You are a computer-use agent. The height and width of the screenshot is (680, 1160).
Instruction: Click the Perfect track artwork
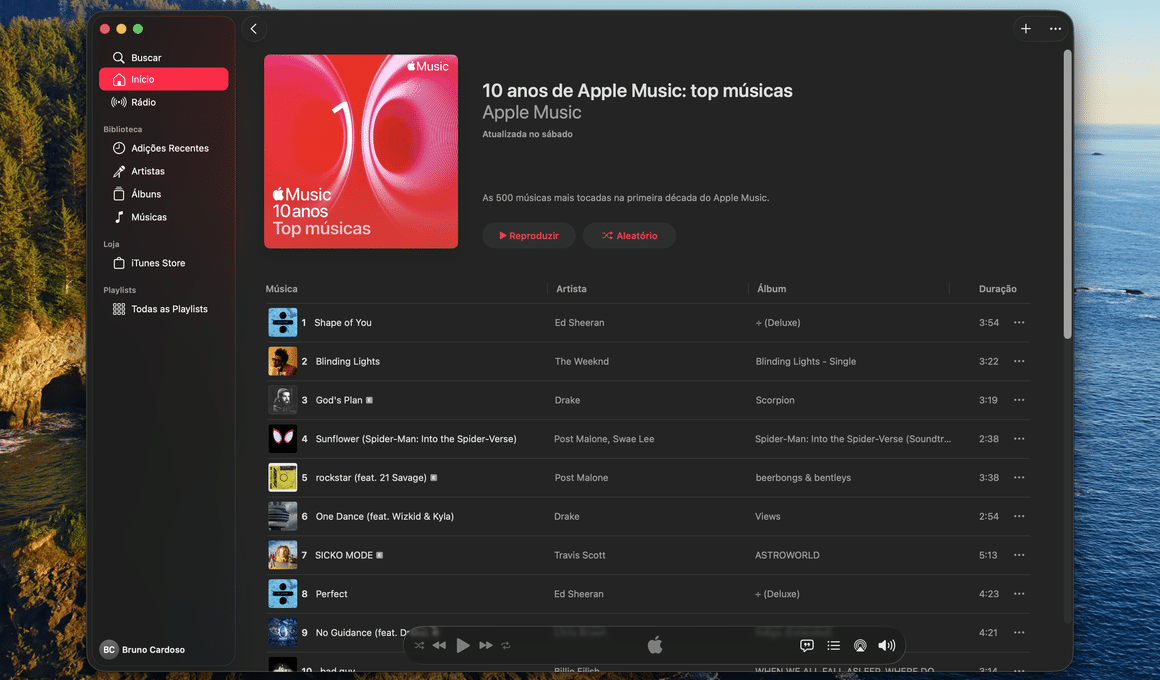click(283, 593)
